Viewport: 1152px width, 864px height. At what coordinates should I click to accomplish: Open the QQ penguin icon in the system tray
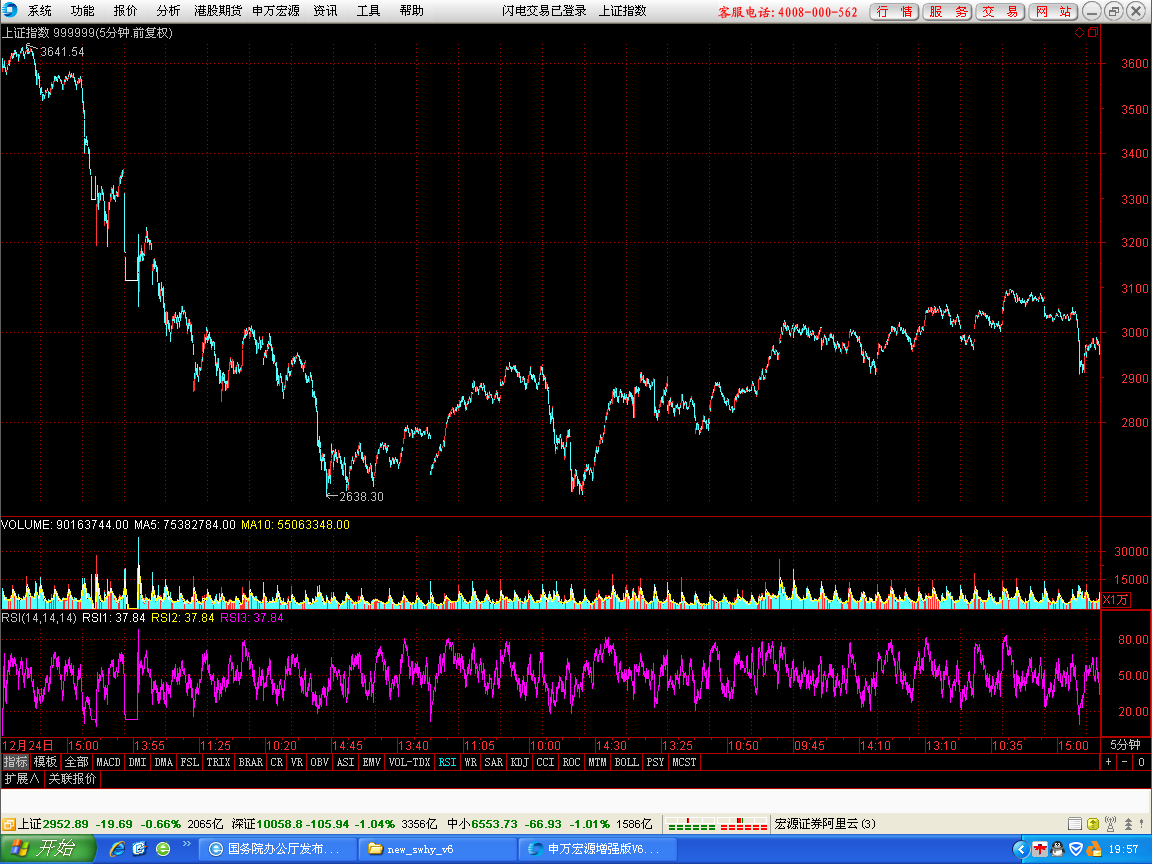point(1058,849)
